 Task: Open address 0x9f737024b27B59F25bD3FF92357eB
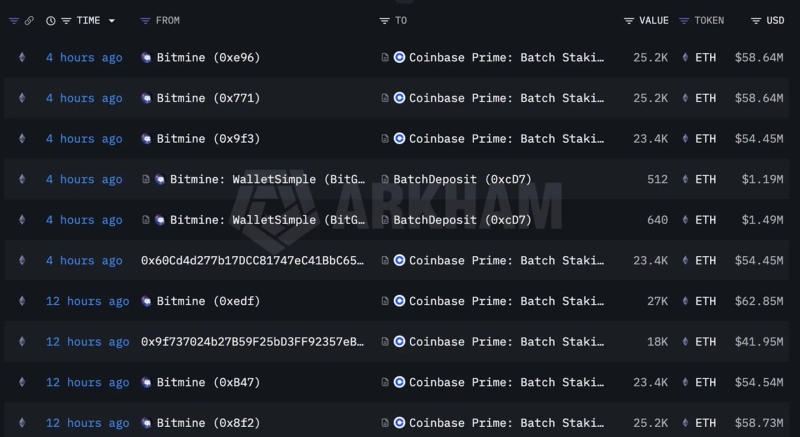tap(252, 342)
